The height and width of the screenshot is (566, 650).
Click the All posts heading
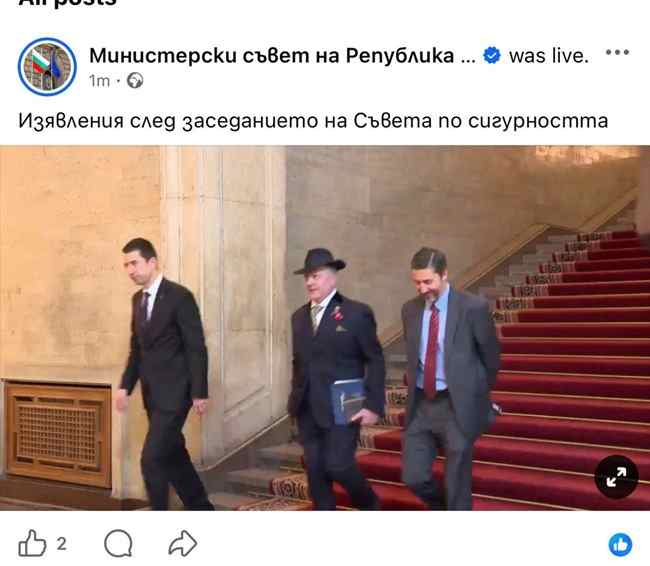pos(68,3)
